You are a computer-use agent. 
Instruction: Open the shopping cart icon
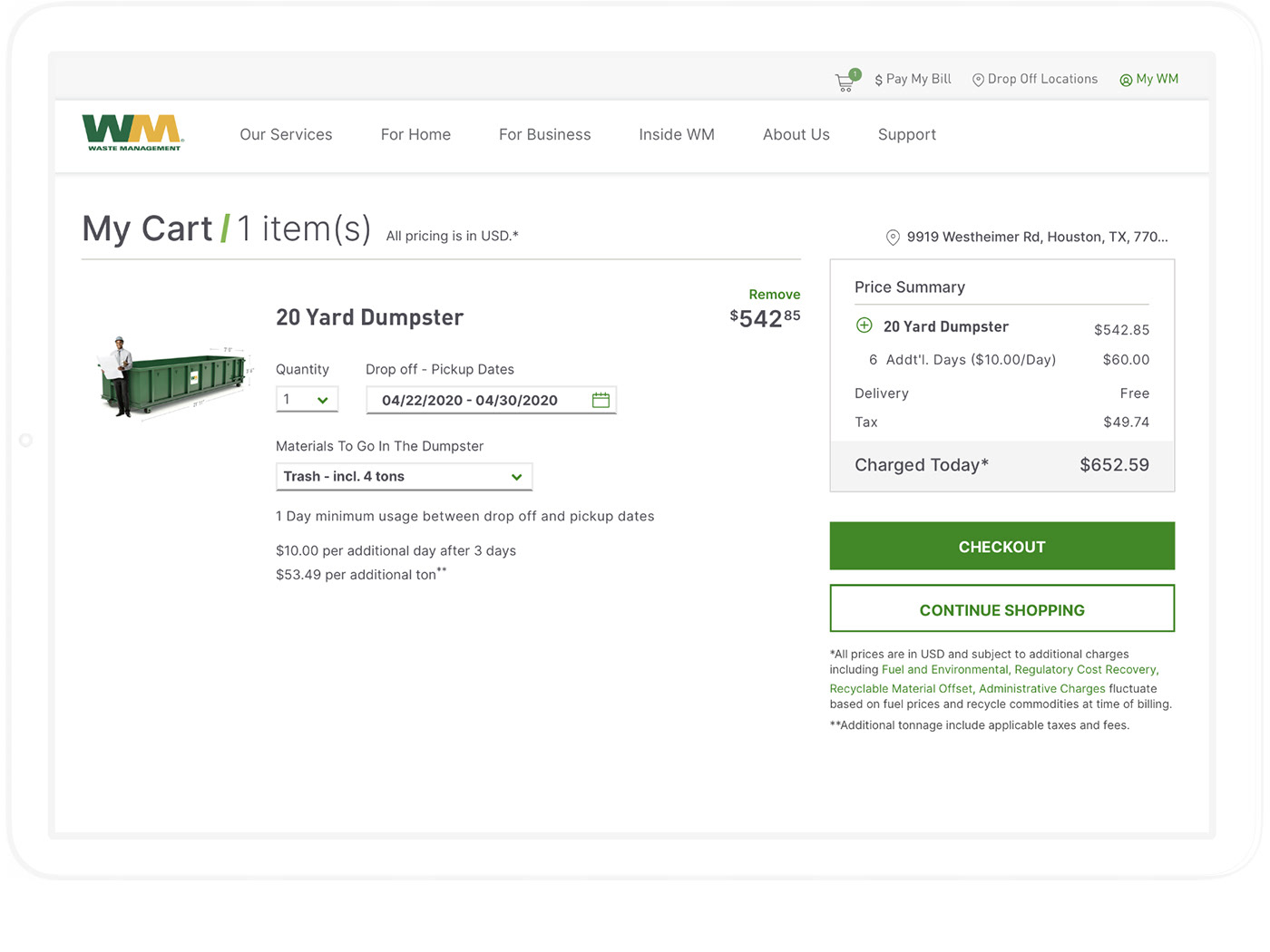[x=846, y=81]
